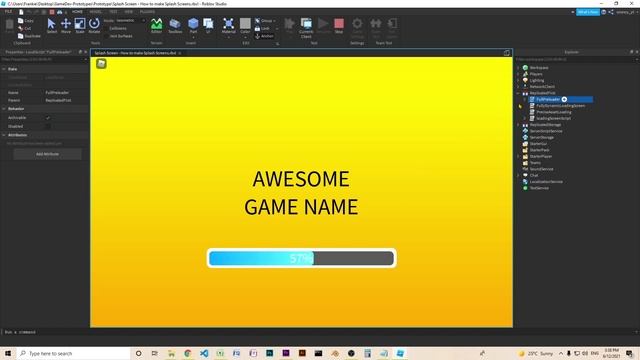Click the share icon in title area
This screenshot has width=640, height=360.
pyautogui.click(x=611, y=12)
